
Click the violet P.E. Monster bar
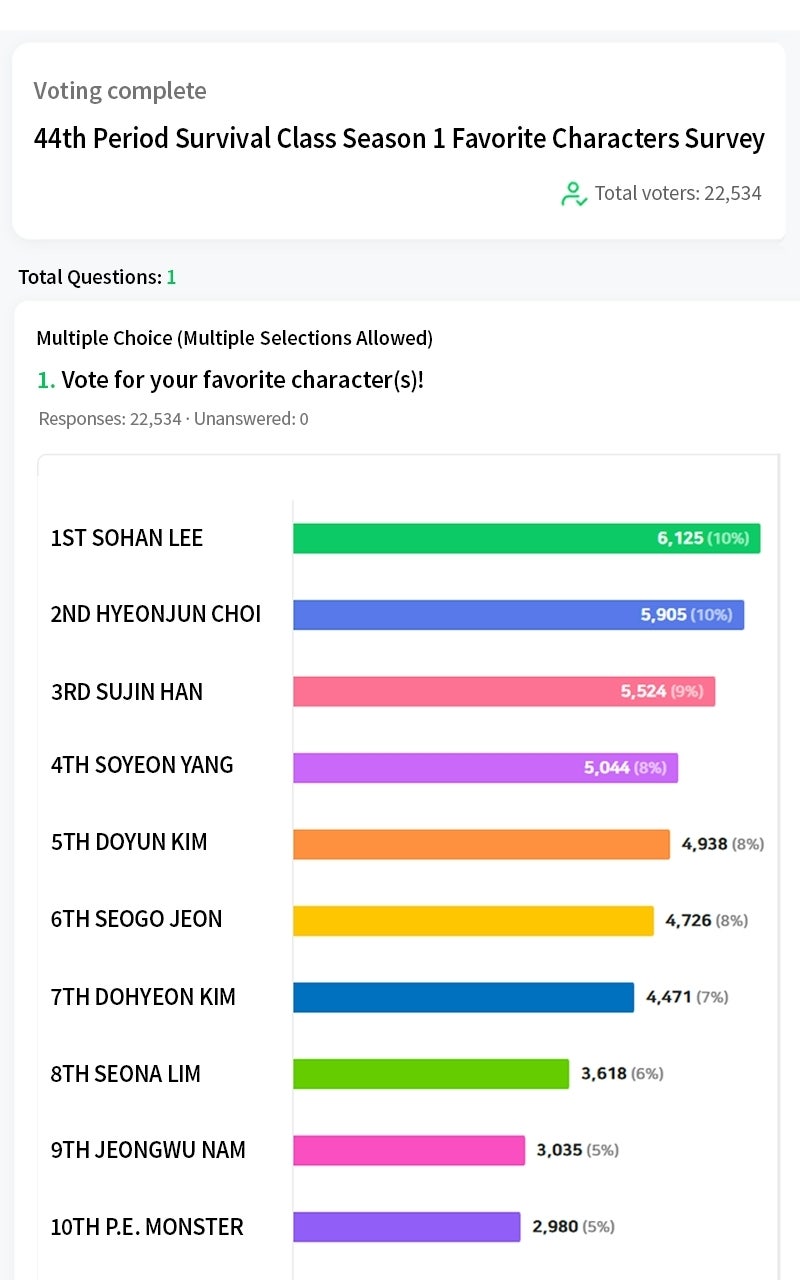(407, 1227)
